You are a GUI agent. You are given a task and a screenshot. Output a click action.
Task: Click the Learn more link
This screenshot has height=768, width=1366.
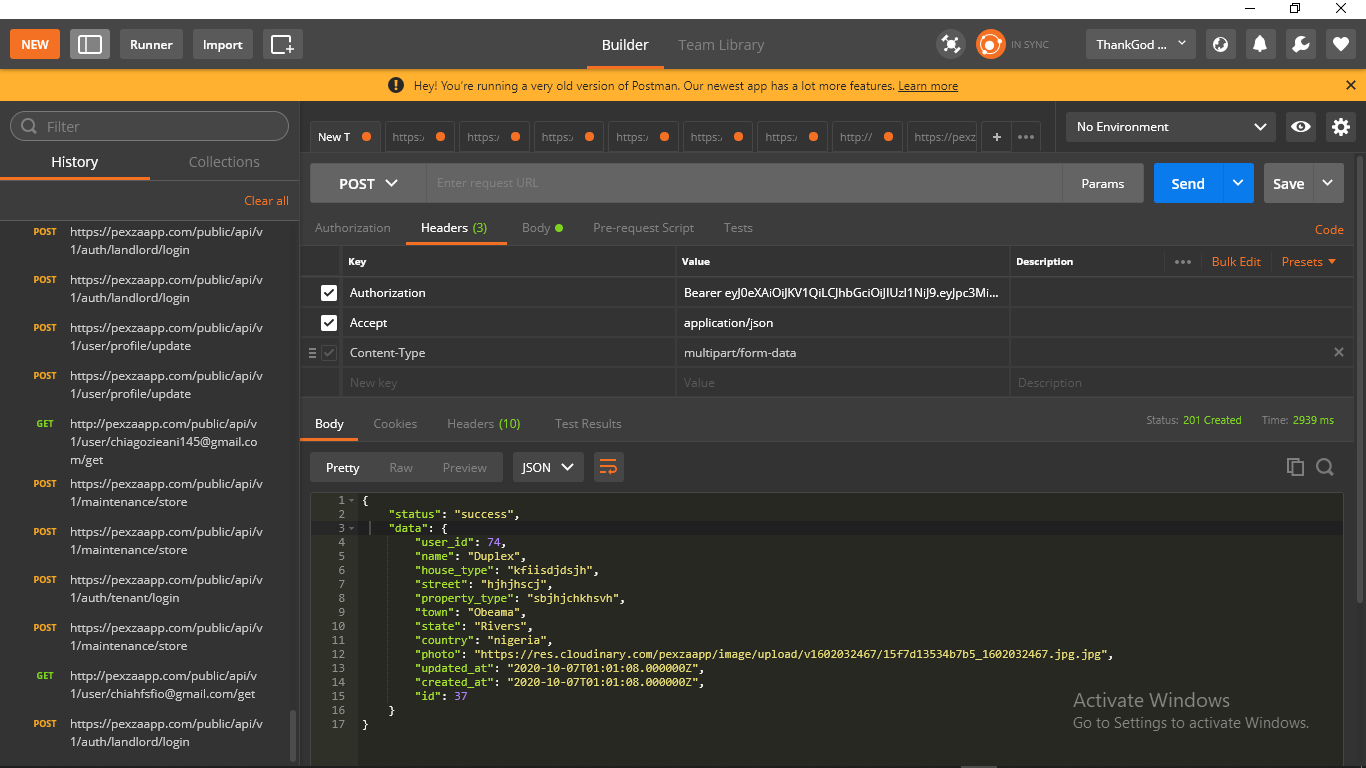click(x=927, y=86)
